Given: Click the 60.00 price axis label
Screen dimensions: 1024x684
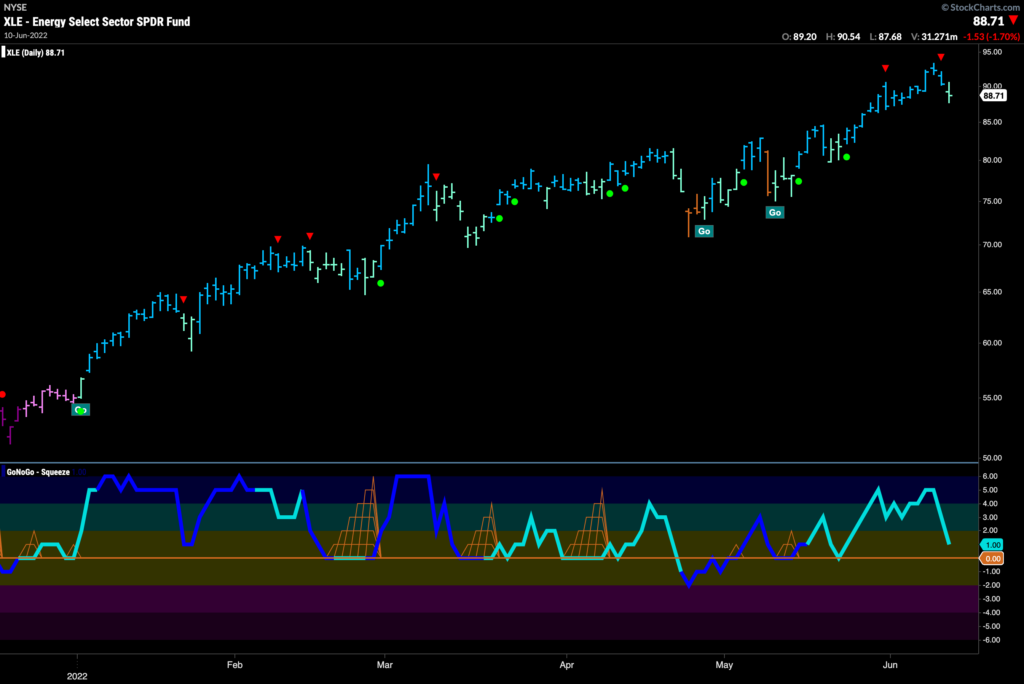Looking at the screenshot, I should pyautogui.click(x=992, y=343).
